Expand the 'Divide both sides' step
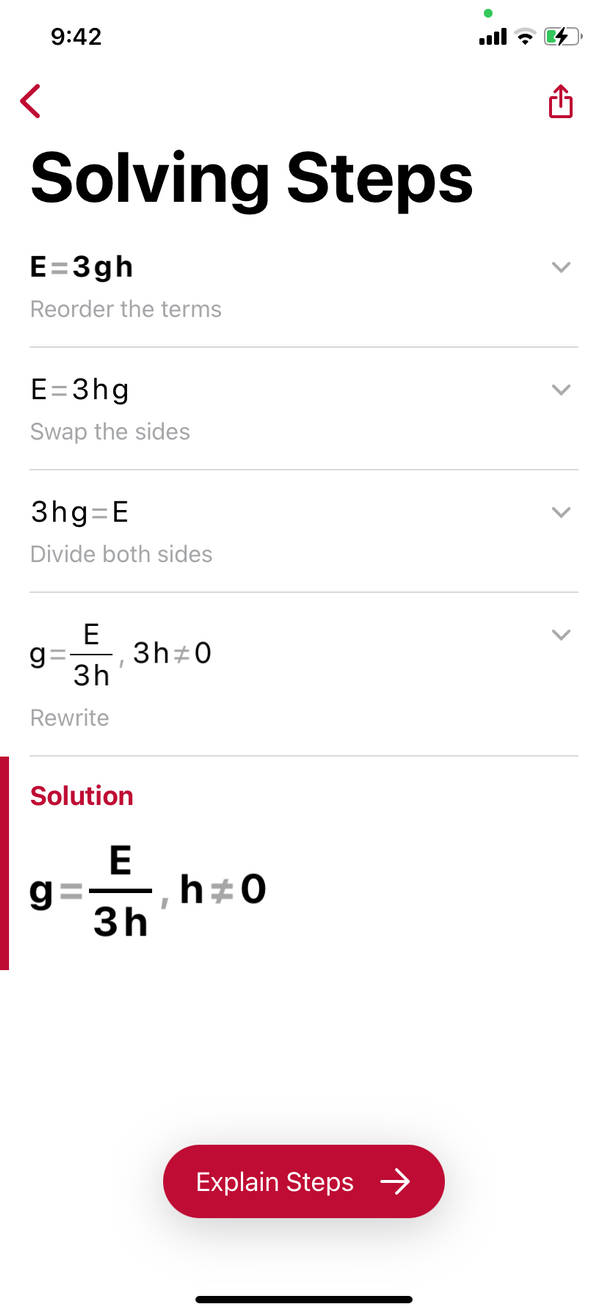 (561, 511)
